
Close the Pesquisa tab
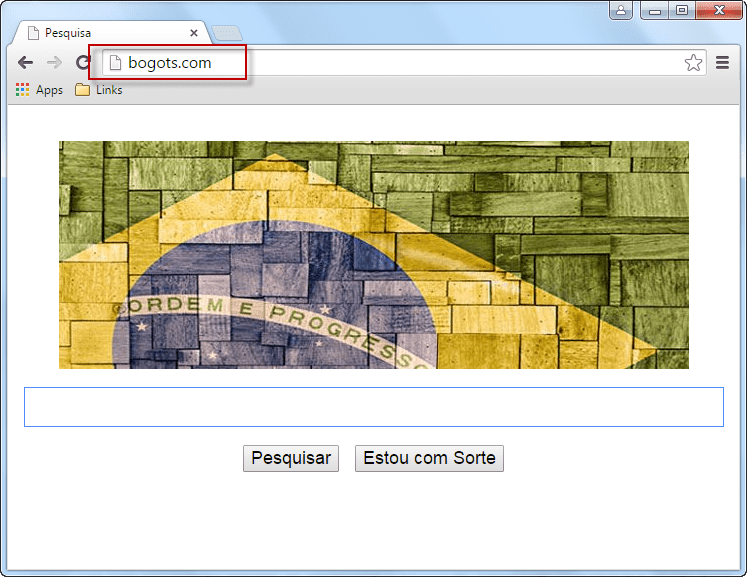194,33
